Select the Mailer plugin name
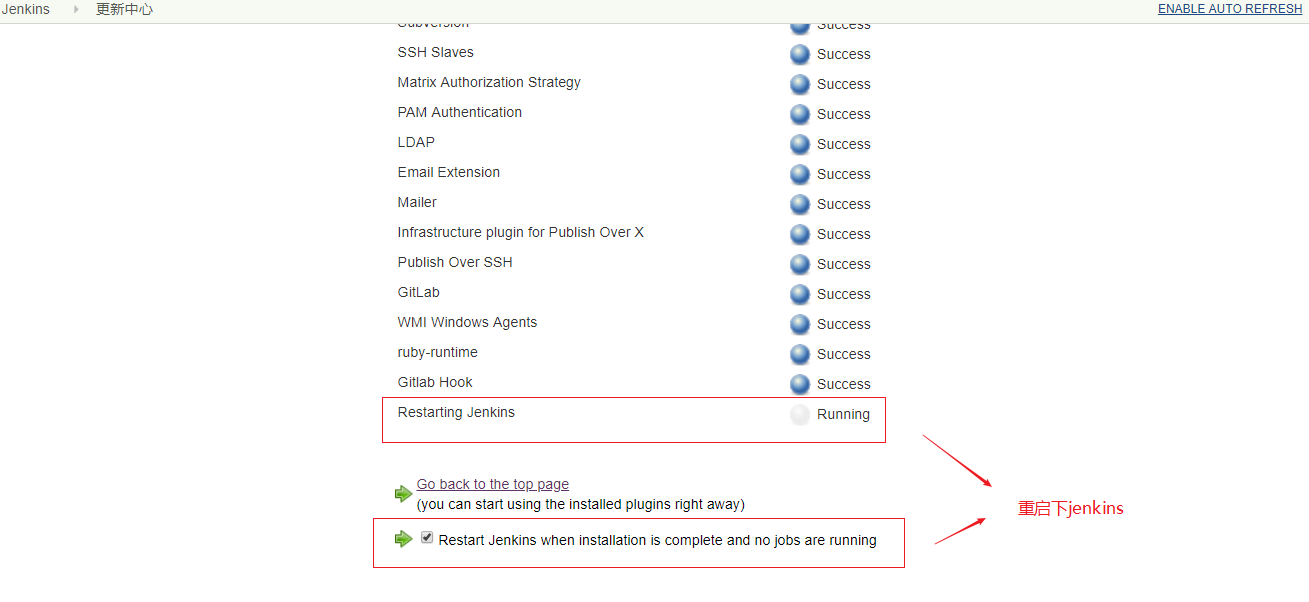1309x602 pixels. tap(417, 202)
